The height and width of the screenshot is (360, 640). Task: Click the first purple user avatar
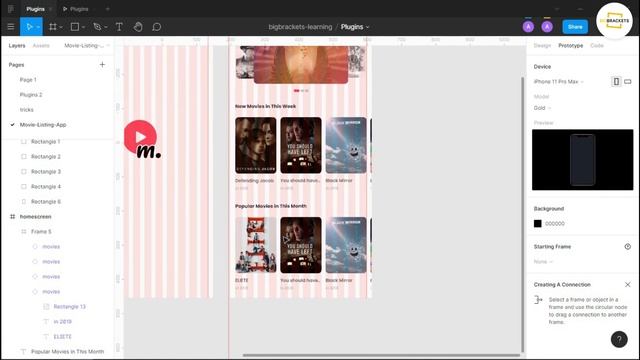(x=528, y=27)
